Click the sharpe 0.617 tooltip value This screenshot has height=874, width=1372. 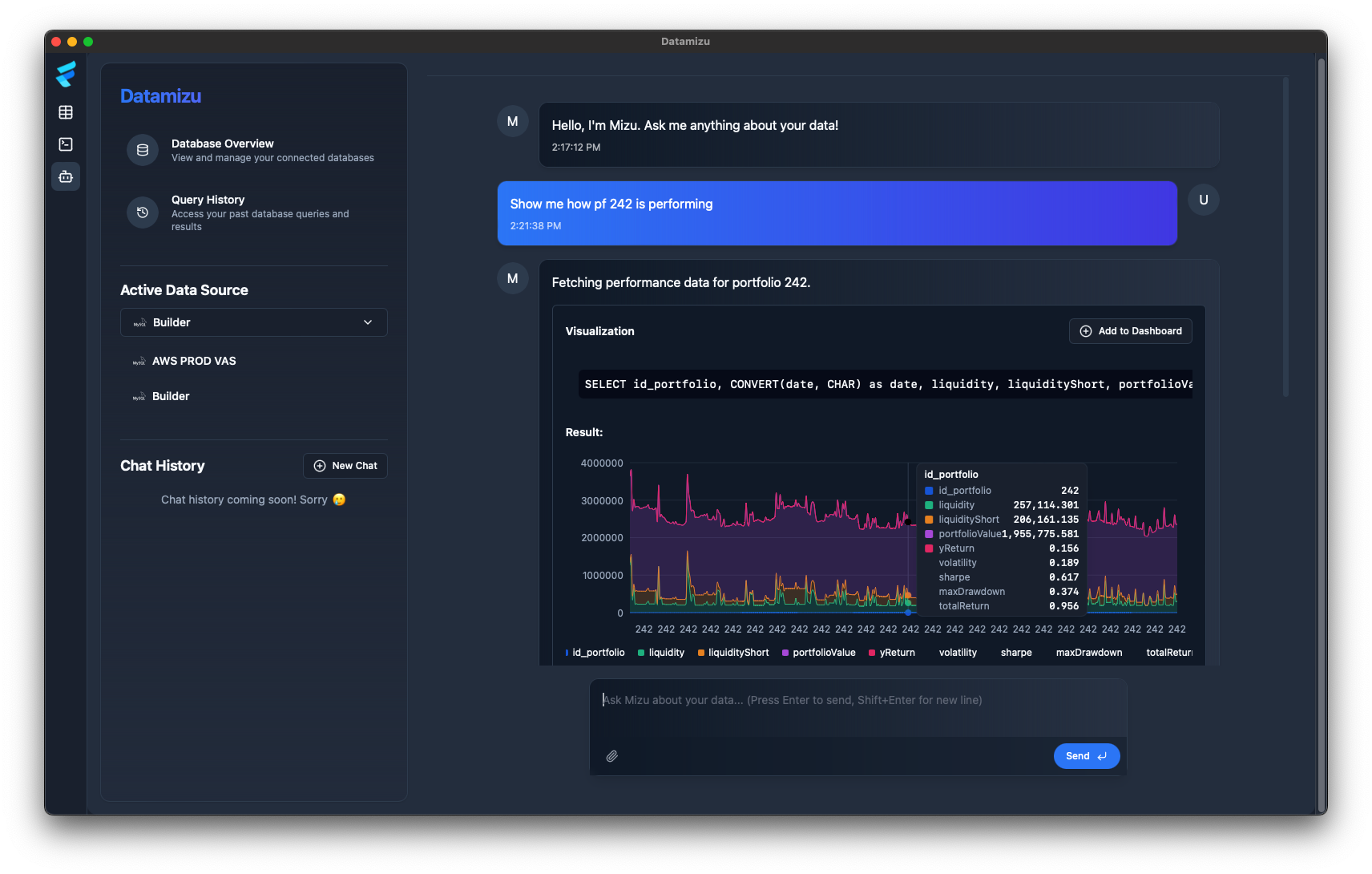pyautogui.click(x=1064, y=577)
